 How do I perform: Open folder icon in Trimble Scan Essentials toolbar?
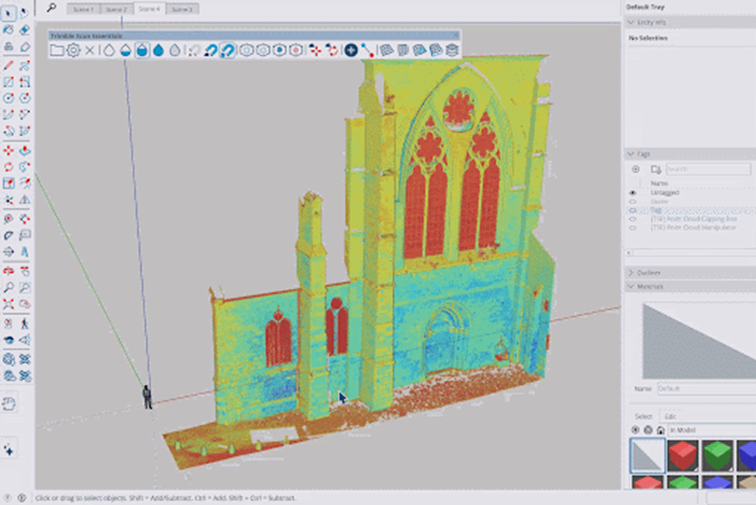coord(57,49)
